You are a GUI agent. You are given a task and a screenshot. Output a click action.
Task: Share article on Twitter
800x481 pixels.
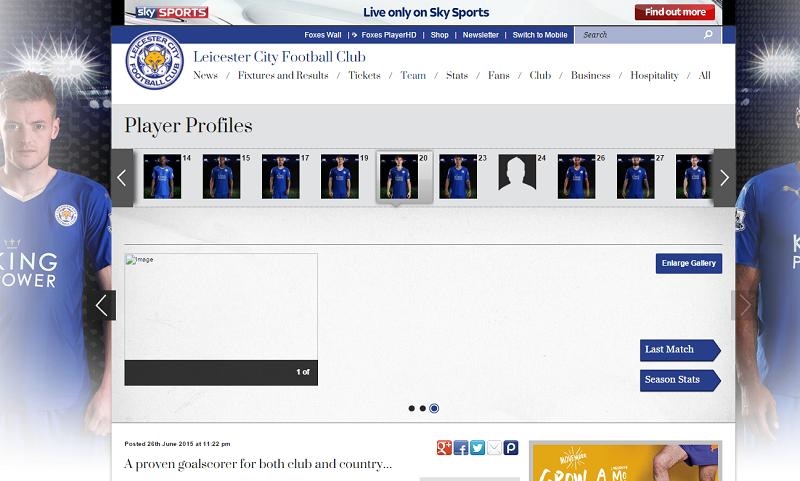(x=478, y=448)
